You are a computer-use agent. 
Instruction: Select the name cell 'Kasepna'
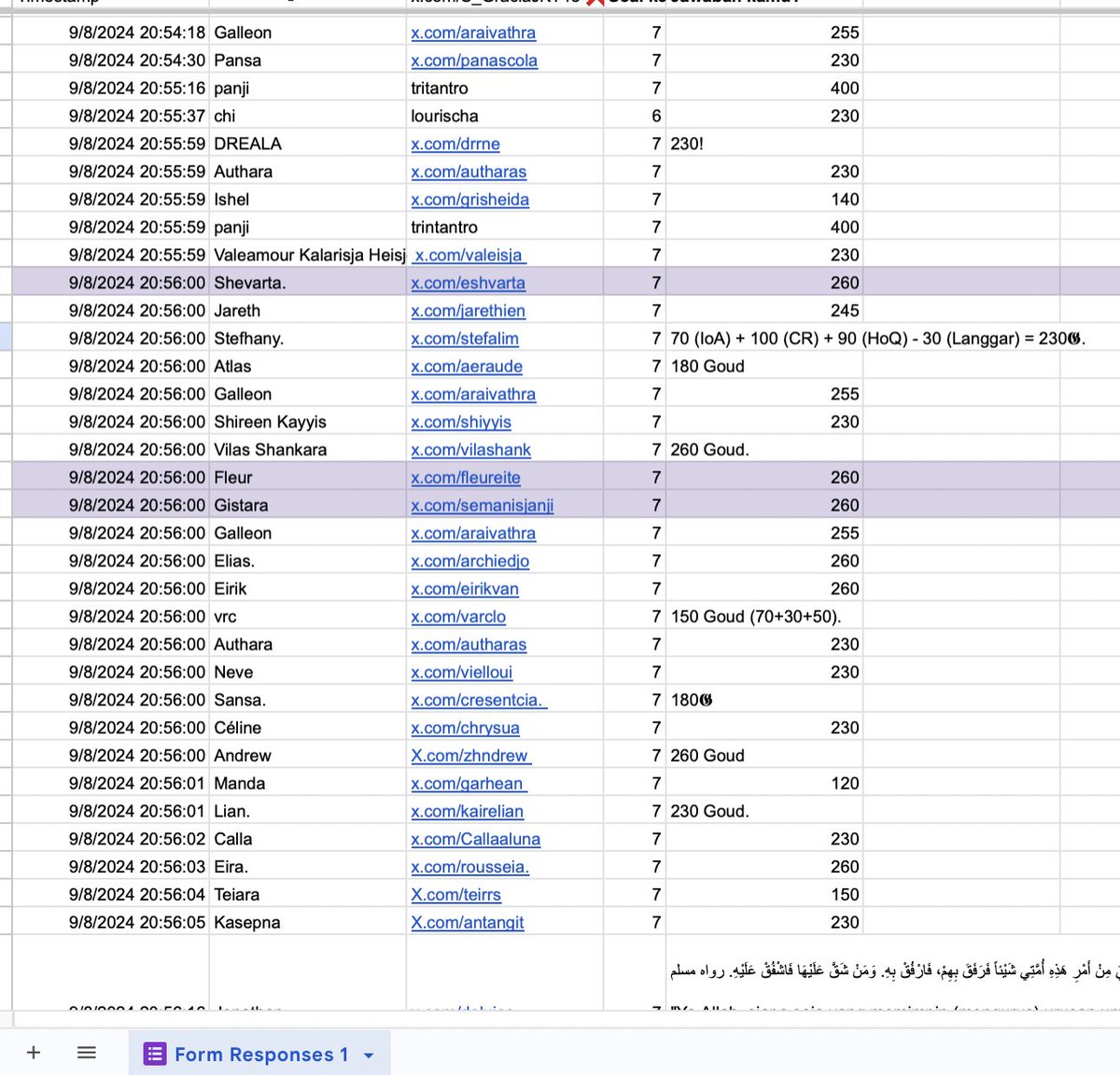(307, 922)
